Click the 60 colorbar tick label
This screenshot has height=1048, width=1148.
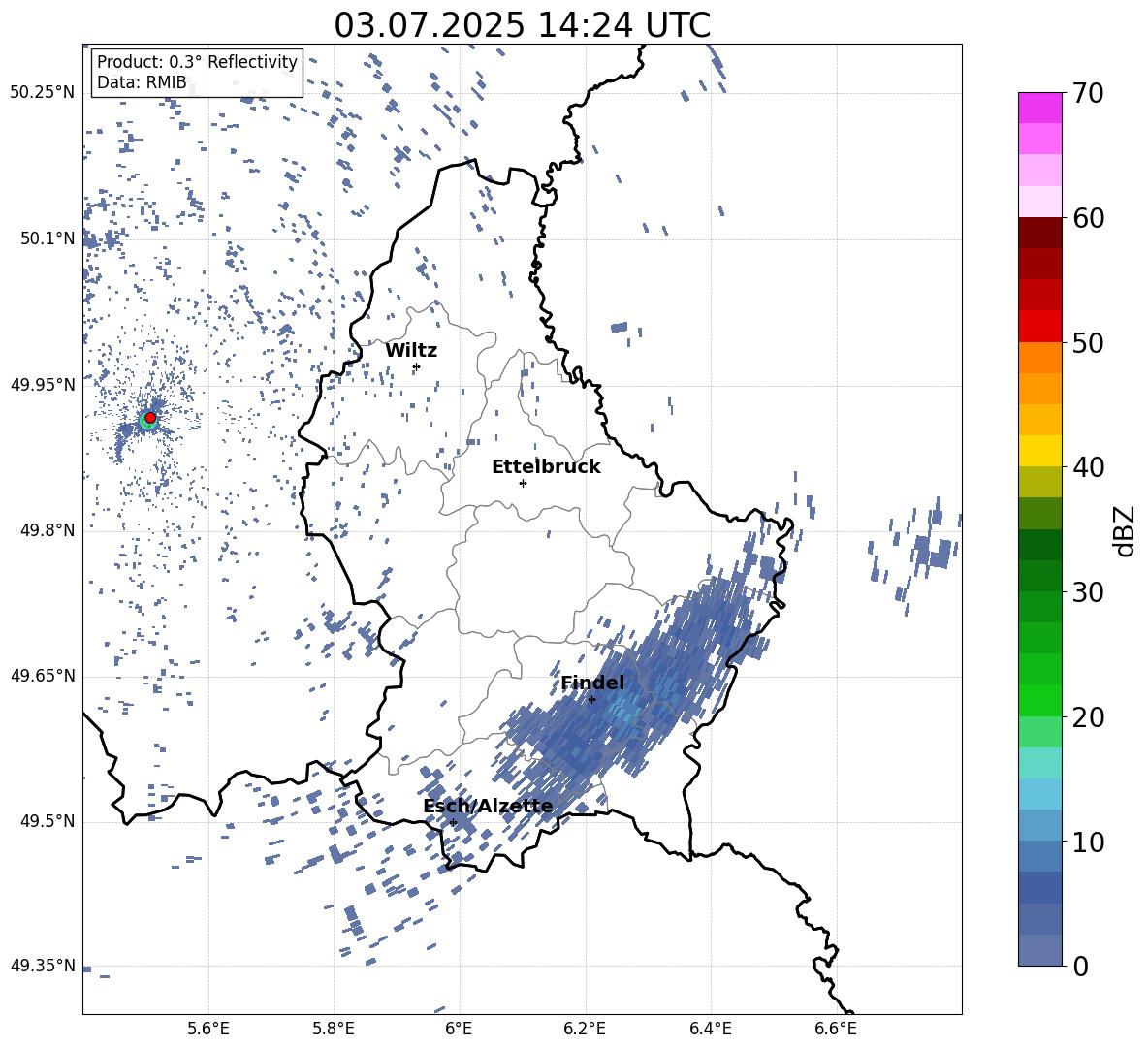[x=1088, y=218]
